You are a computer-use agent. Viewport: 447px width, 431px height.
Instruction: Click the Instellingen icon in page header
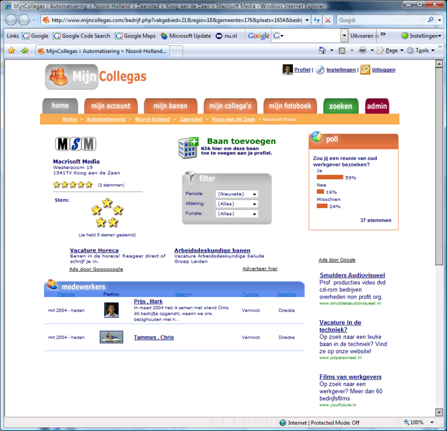pyautogui.click(x=320, y=70)
